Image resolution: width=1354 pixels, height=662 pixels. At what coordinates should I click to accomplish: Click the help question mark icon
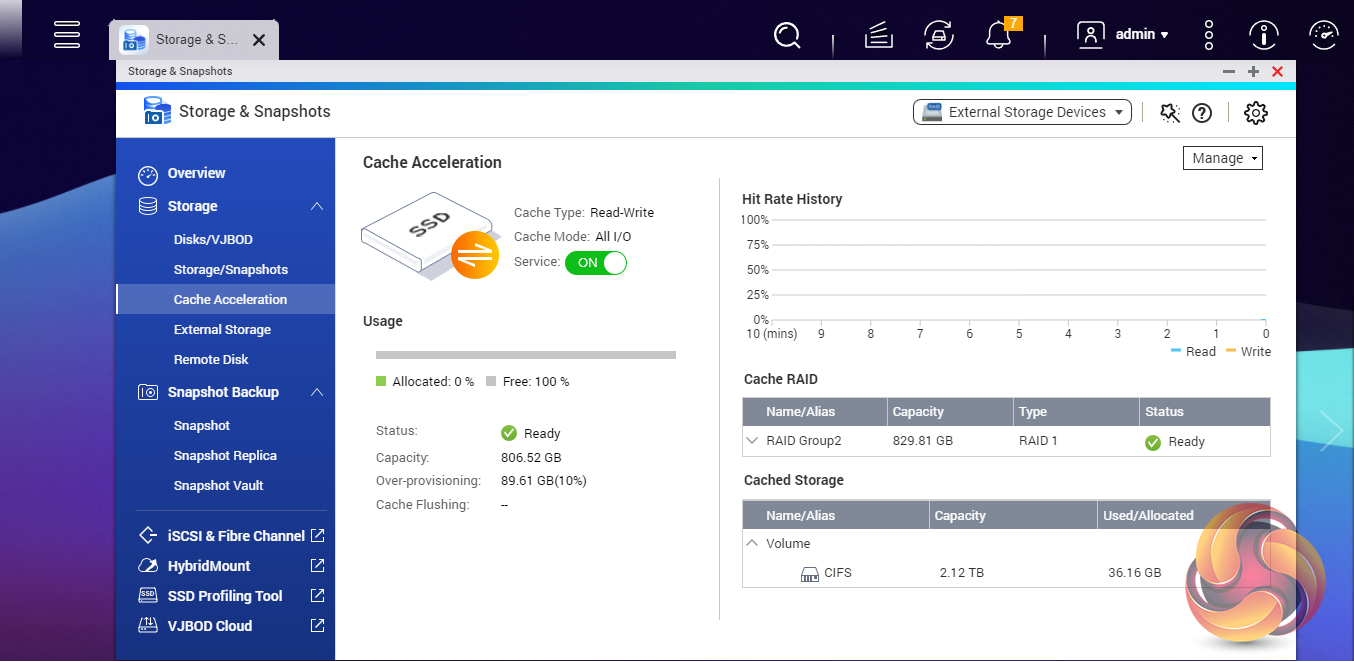point(1202,113)
